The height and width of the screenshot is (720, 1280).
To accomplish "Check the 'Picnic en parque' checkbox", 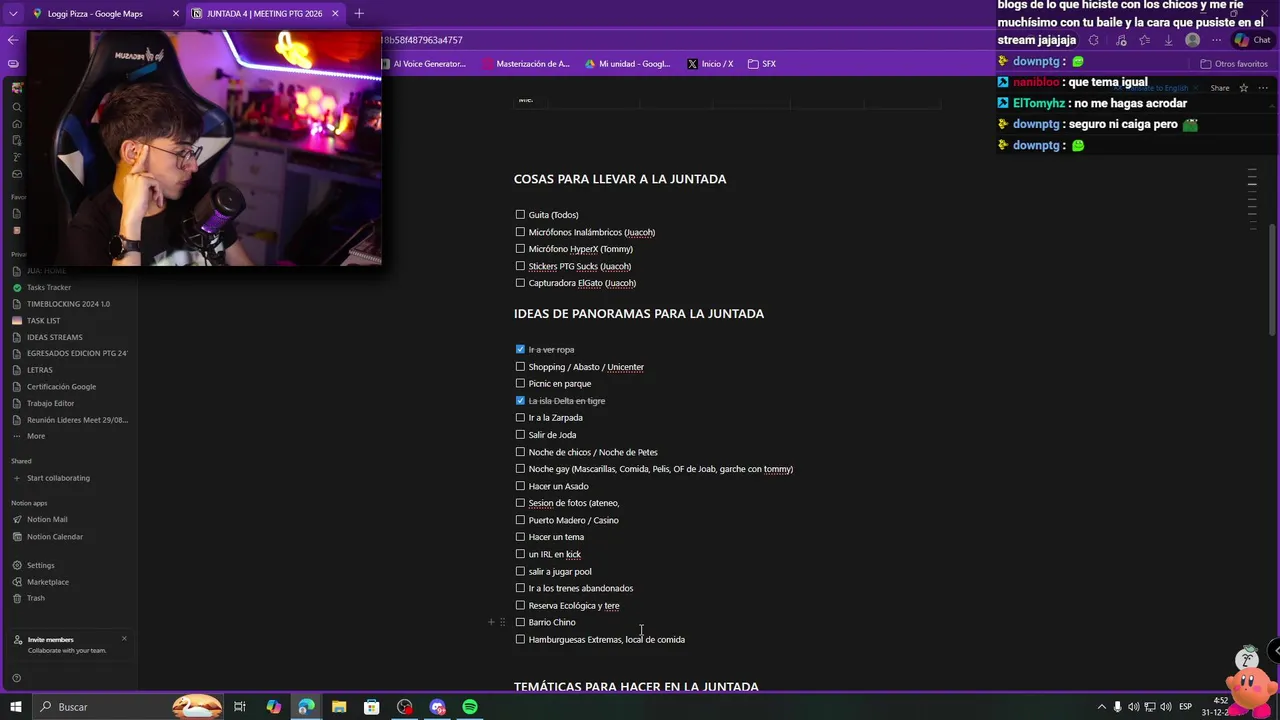I will pyautogui.click(x=520, y=384).
